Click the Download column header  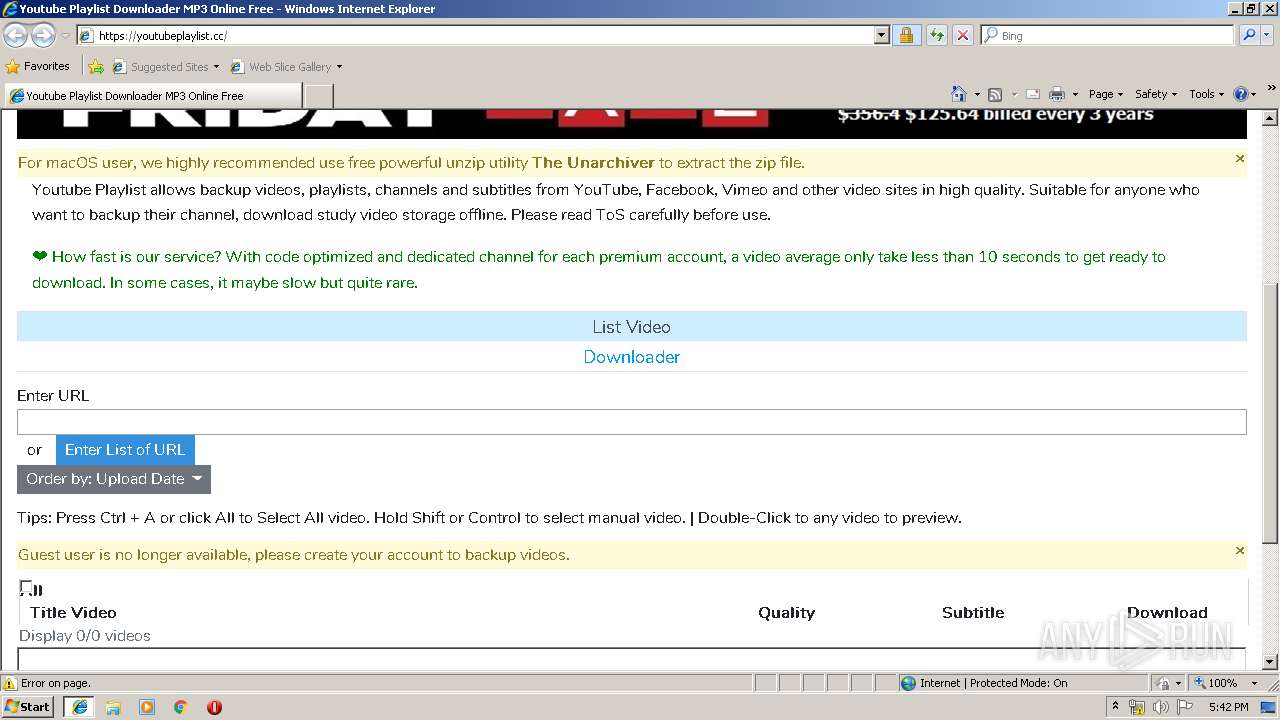[1167, 613]
